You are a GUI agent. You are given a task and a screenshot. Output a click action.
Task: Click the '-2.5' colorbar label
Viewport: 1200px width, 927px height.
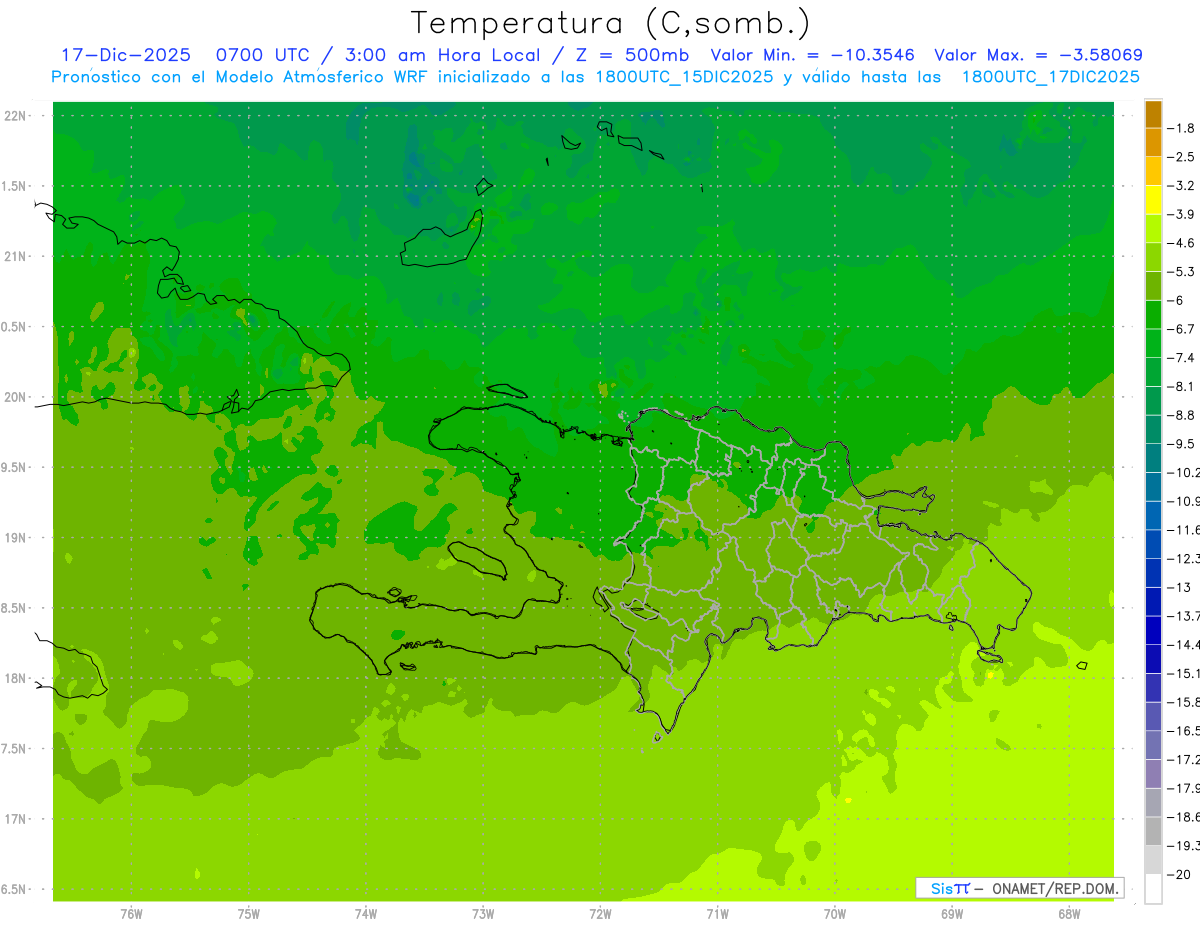tap(1181, 157)
